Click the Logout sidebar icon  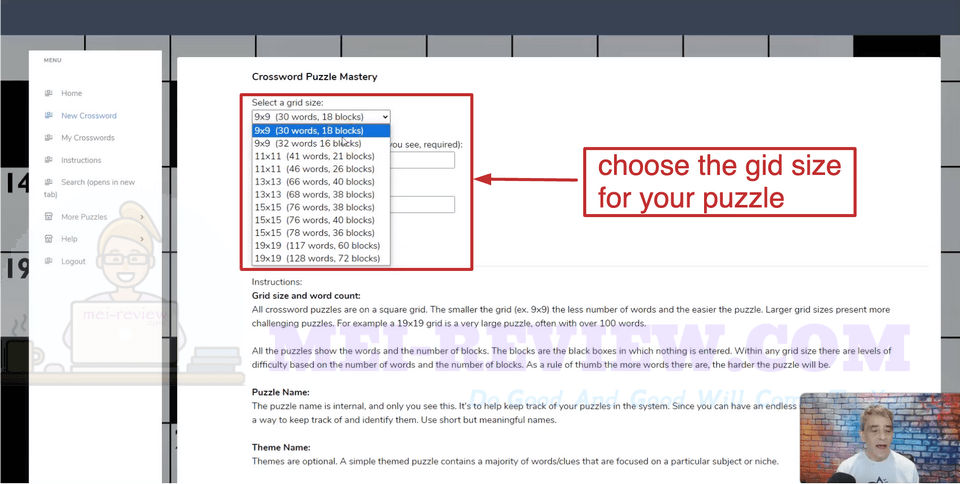[x=48, y=261]
